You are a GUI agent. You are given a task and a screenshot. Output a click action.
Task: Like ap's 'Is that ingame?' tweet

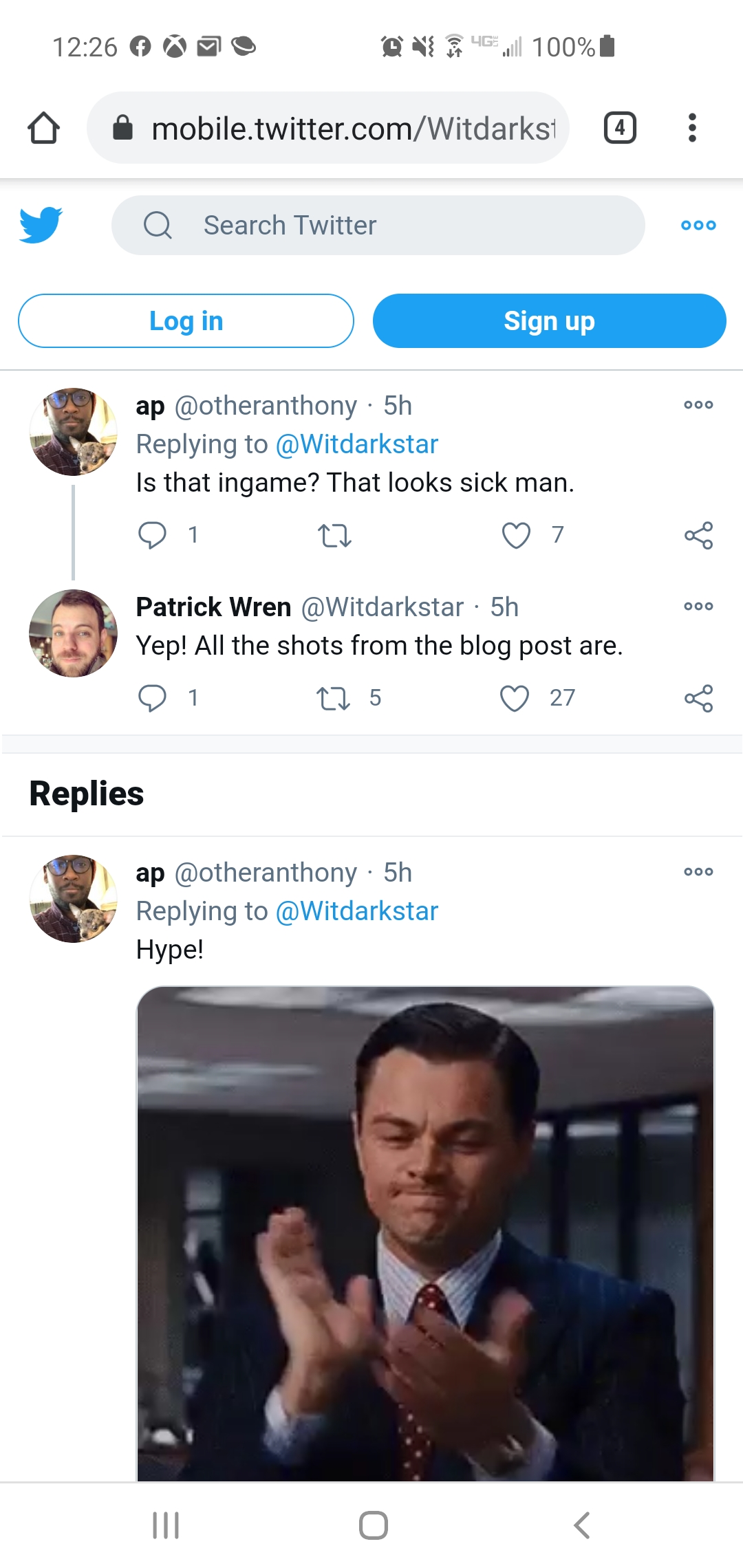point(516,535)
